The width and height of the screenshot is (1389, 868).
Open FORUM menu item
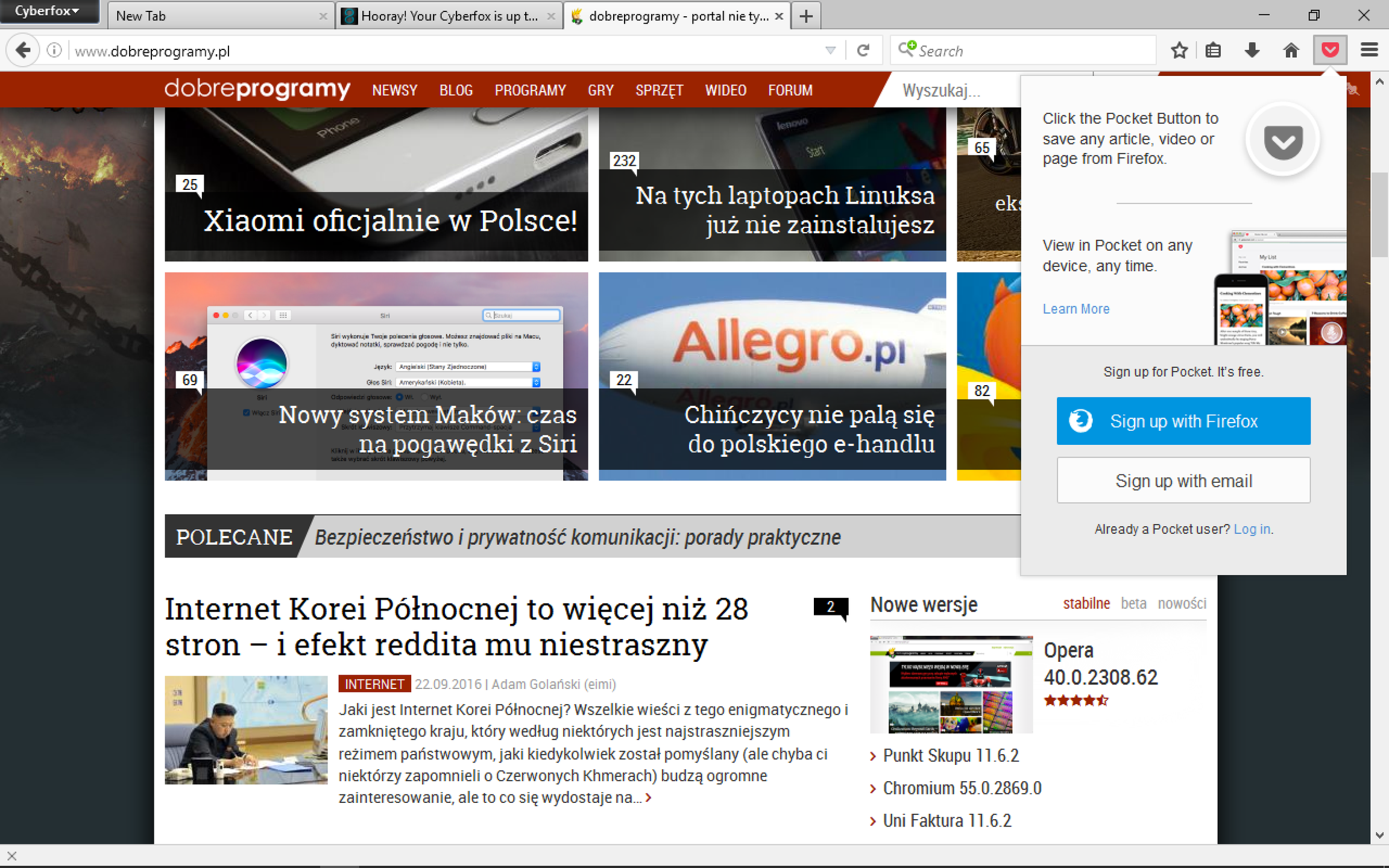point(790,90)
